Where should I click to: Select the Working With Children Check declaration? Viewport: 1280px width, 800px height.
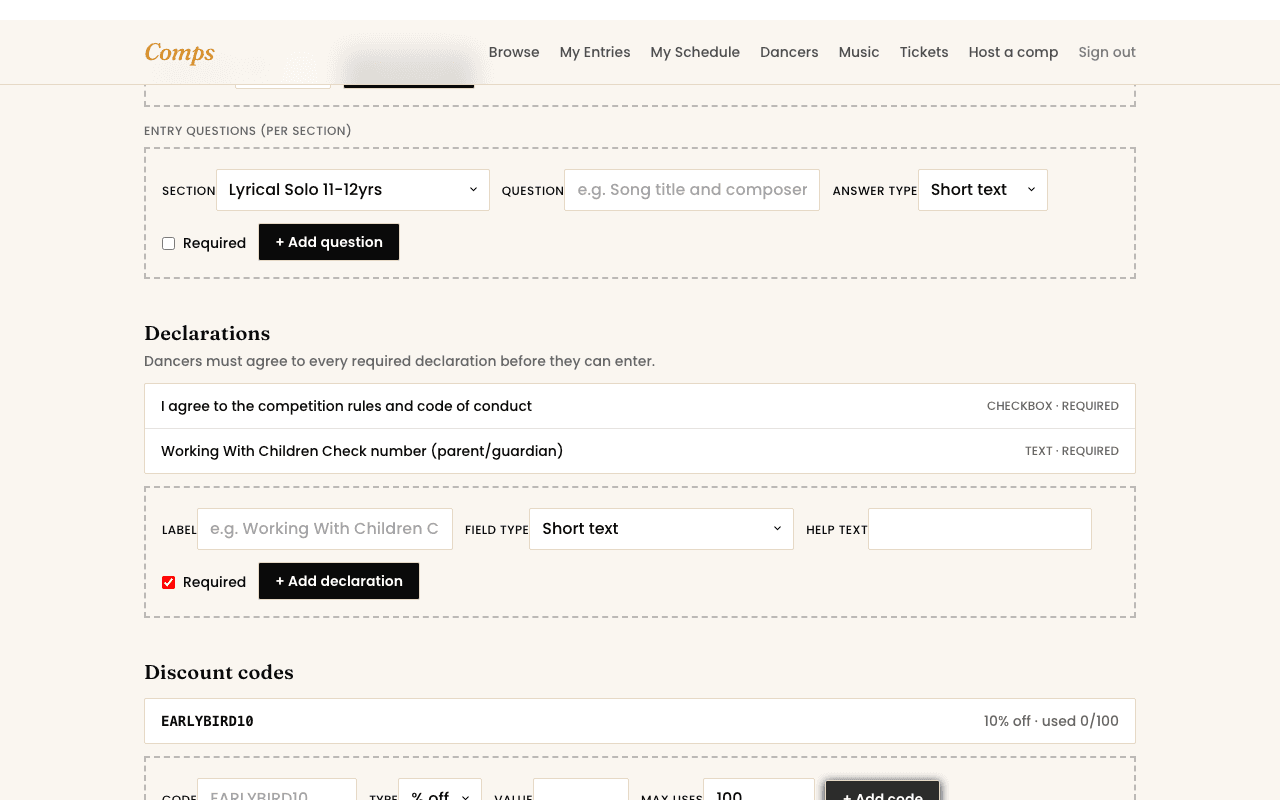[x=640, y=451]
